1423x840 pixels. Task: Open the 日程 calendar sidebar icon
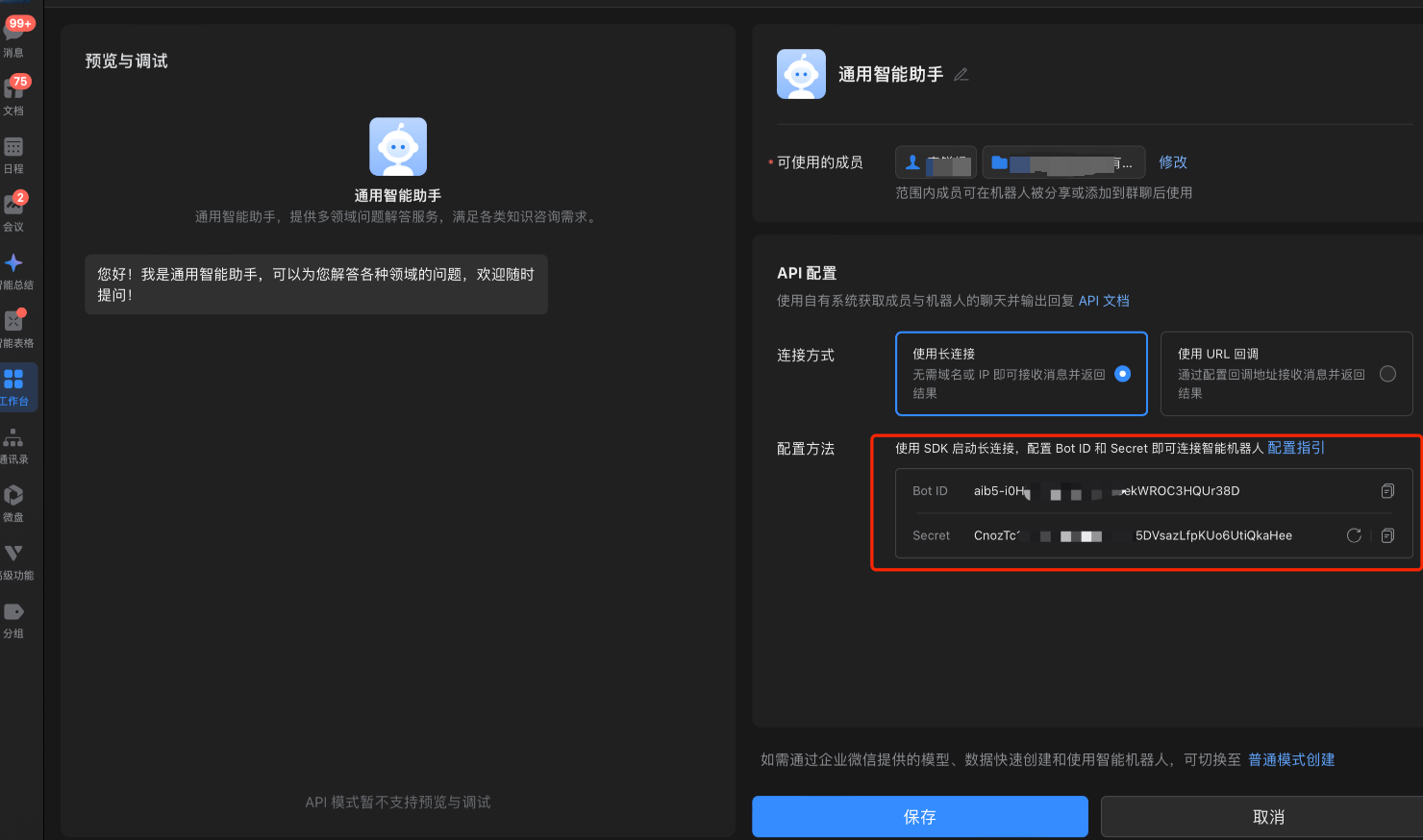click(13, 154)
